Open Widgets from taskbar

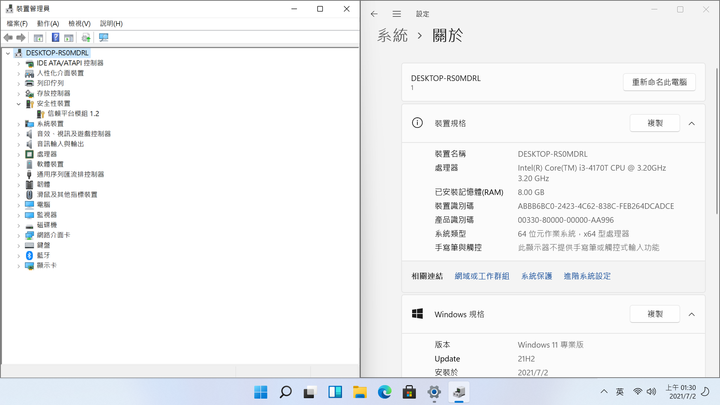point(335,392)
